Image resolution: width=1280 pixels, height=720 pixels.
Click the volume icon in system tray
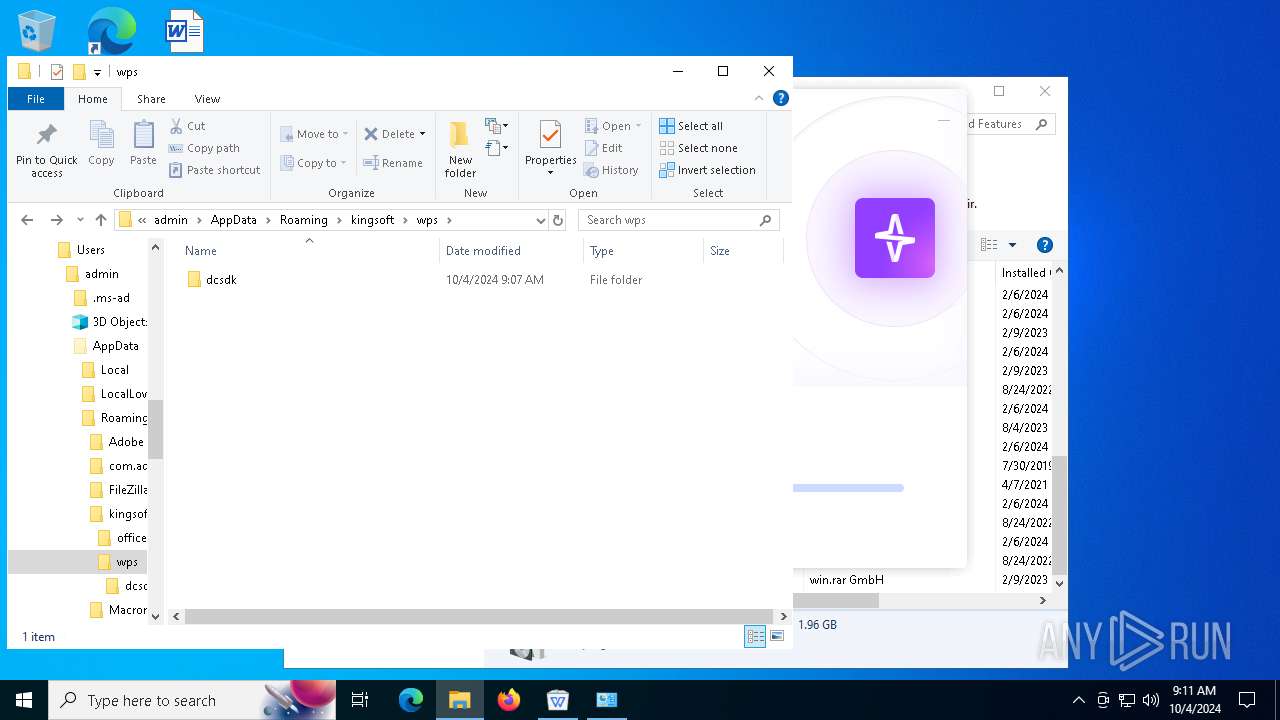pos(1150,700)
